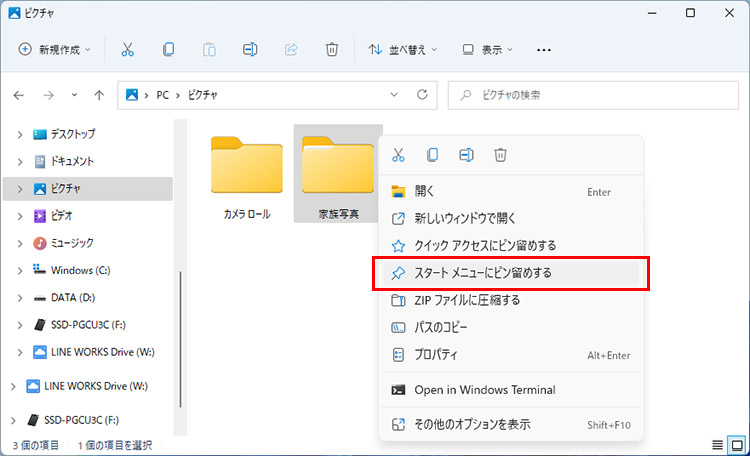This screenshot has height=456, width=750.
Task: Choose プロパティ in the context menu
Action: (436, 354)
